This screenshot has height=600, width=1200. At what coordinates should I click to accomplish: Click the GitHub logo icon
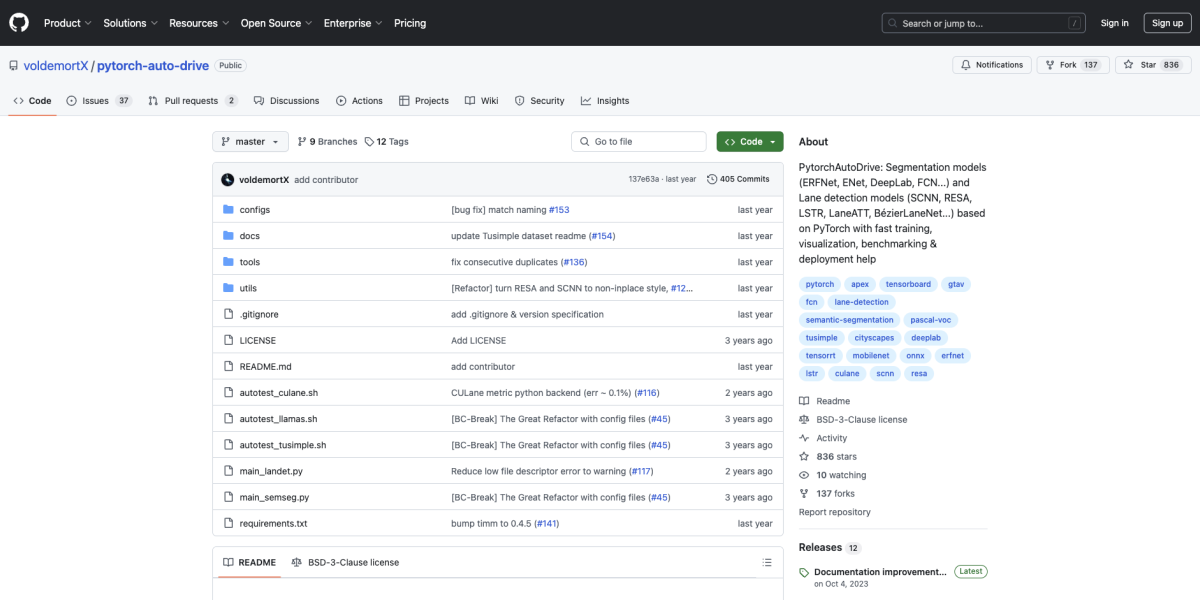19,22
